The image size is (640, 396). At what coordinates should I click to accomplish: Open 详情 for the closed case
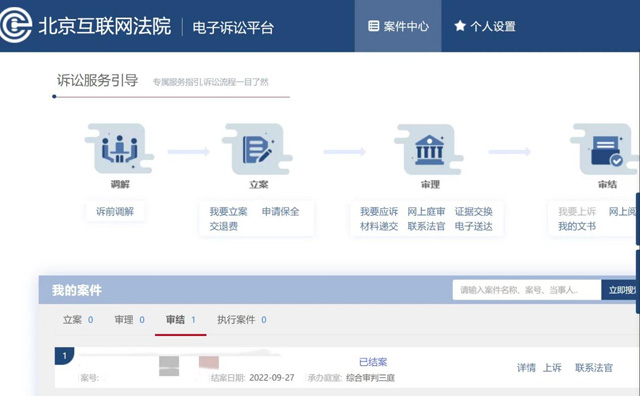click(x=526, y=368)
